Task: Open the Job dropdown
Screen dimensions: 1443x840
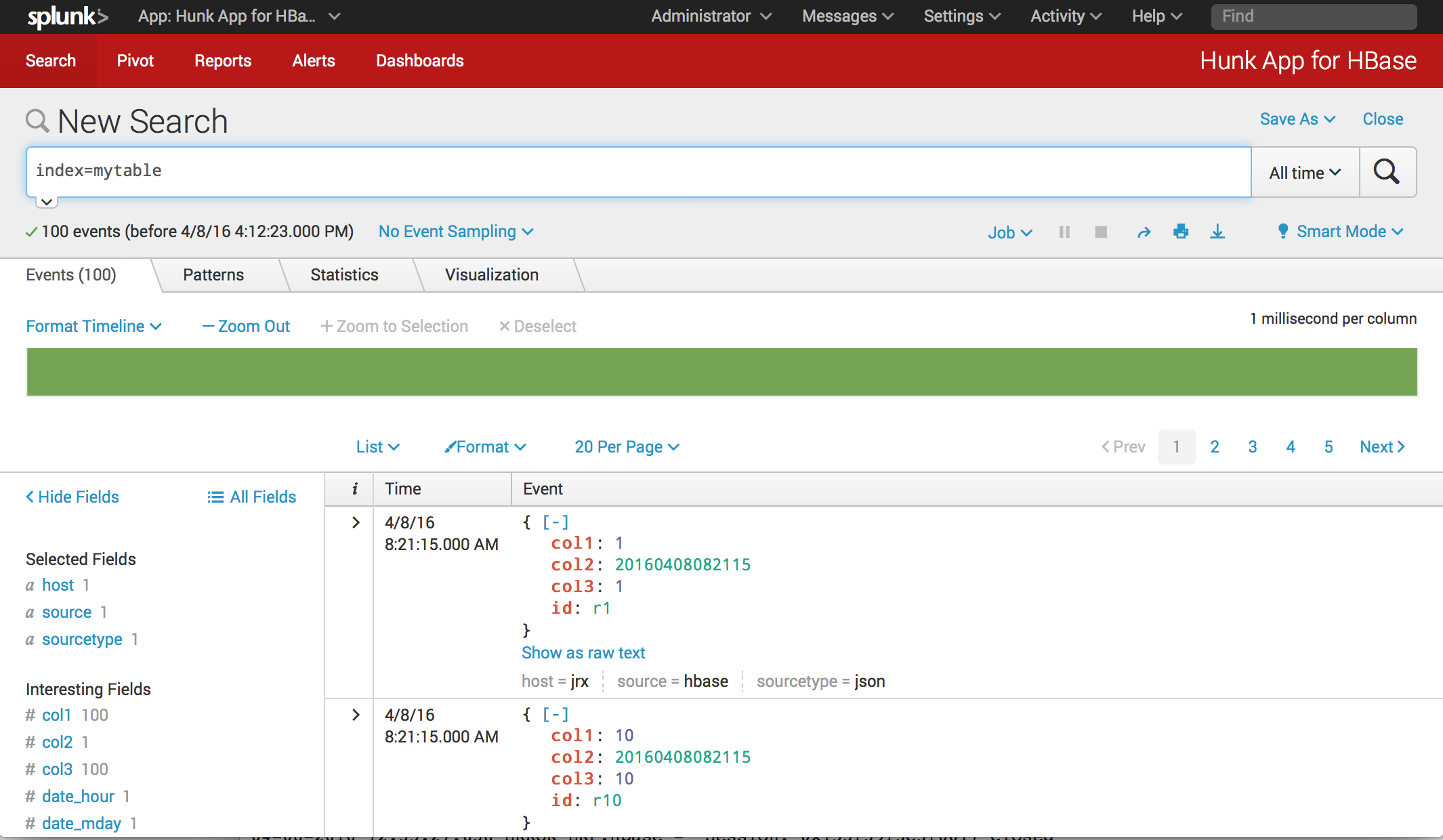Action: click(x=1010, y=232)
